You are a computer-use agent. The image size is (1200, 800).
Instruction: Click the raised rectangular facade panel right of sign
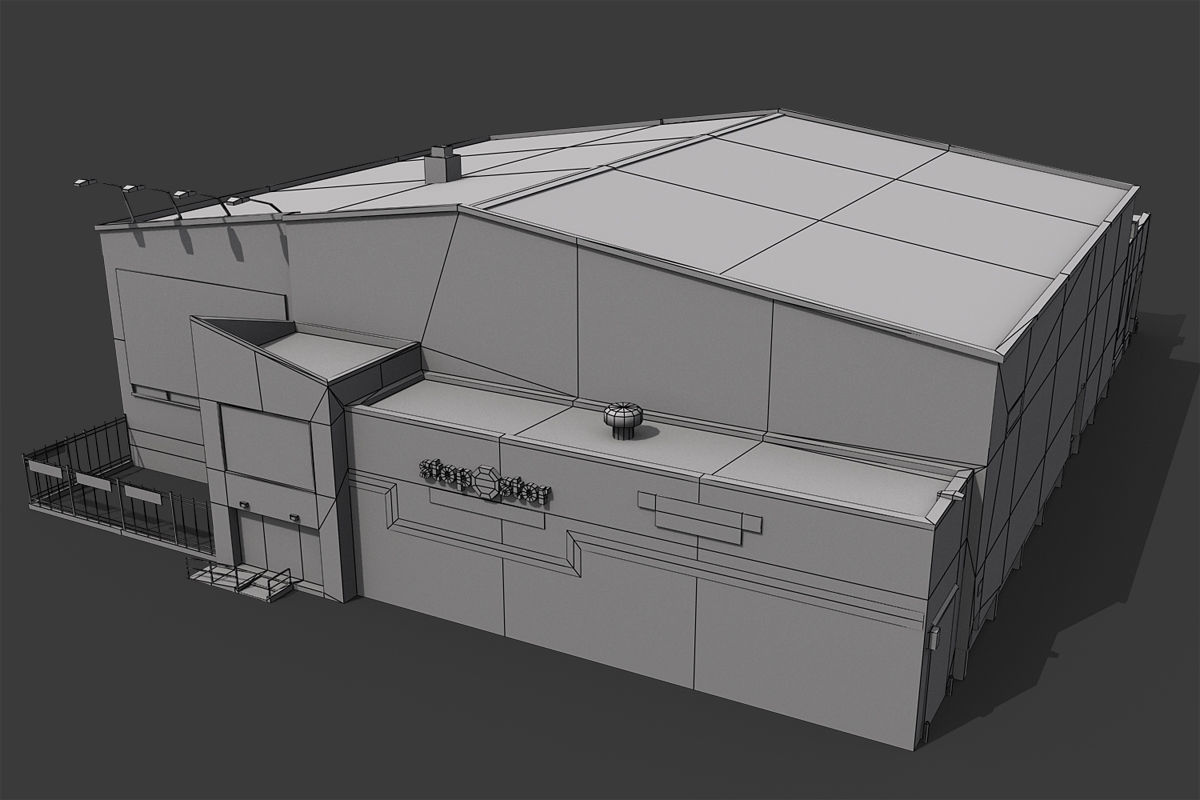(x=700, y=517)
